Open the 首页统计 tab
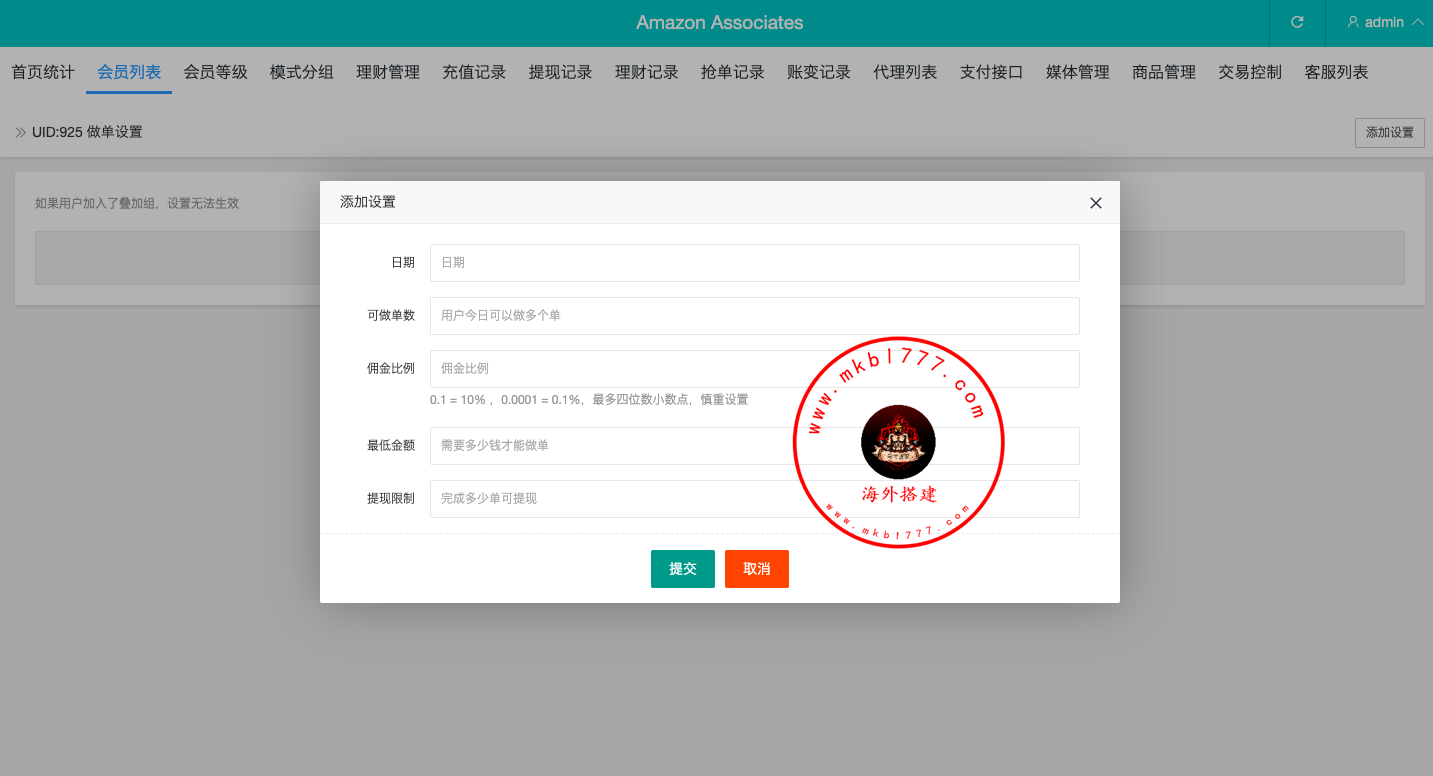This screenshot has width=1433, height=776. click(x=43, y=72)
